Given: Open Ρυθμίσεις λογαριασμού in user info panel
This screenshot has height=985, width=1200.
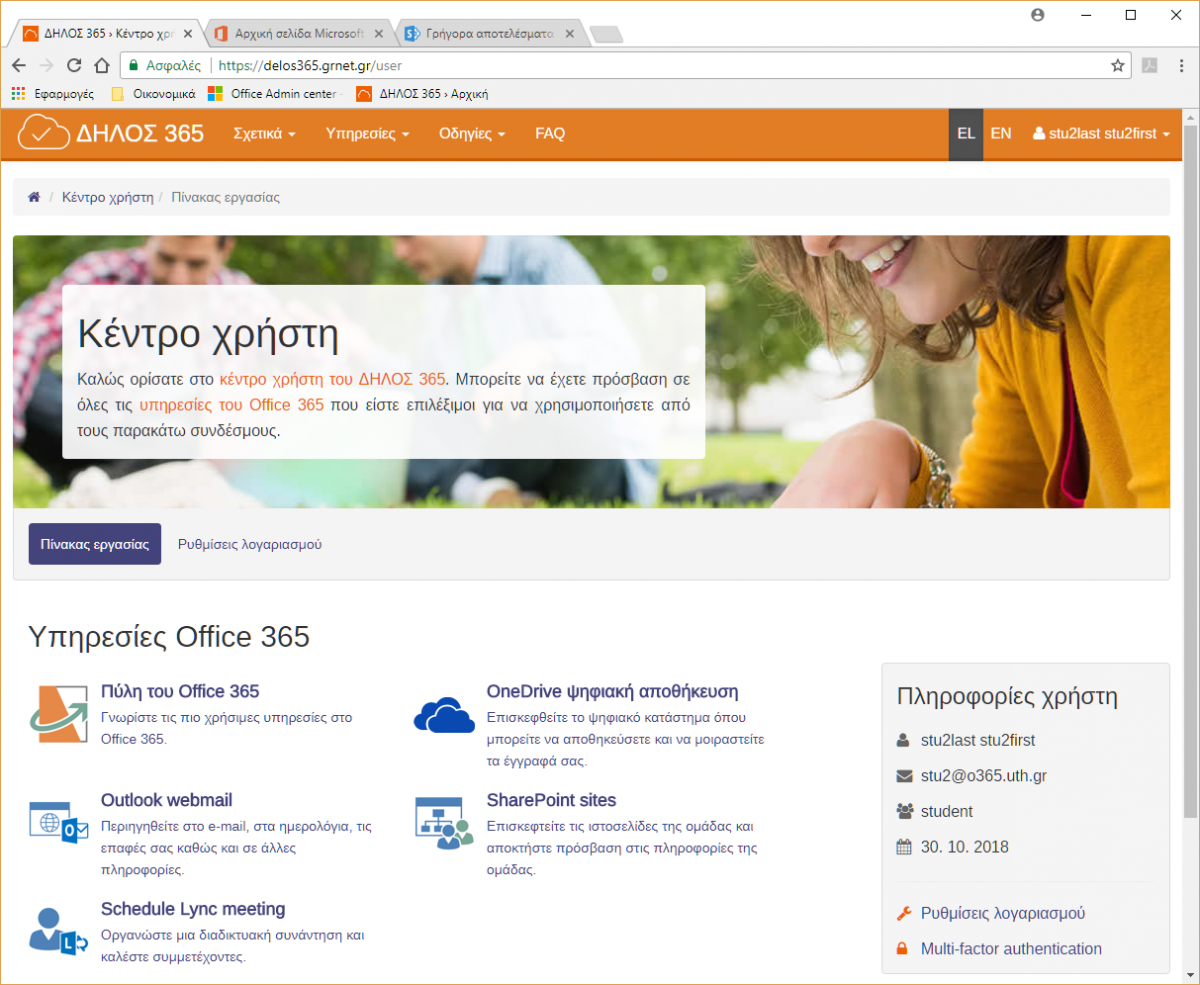Looking at the screenshot, I should pyautogui.click(x=1003, y=913).
